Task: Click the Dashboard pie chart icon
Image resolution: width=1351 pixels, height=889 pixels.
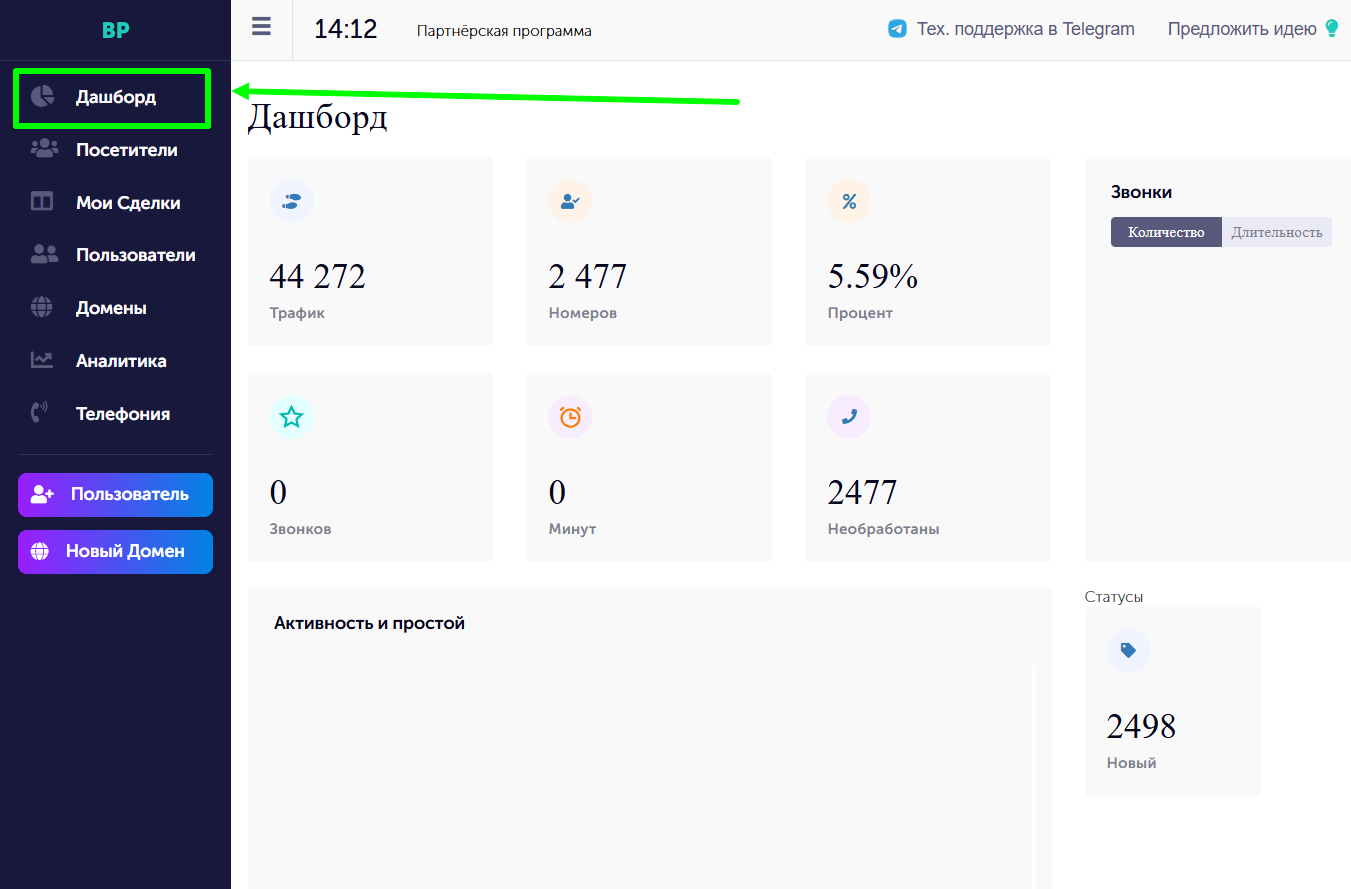Action: (42, 97)
